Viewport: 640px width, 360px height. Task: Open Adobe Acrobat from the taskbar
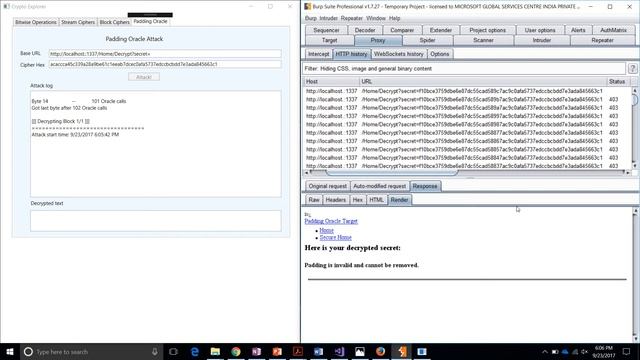[298, 351]
